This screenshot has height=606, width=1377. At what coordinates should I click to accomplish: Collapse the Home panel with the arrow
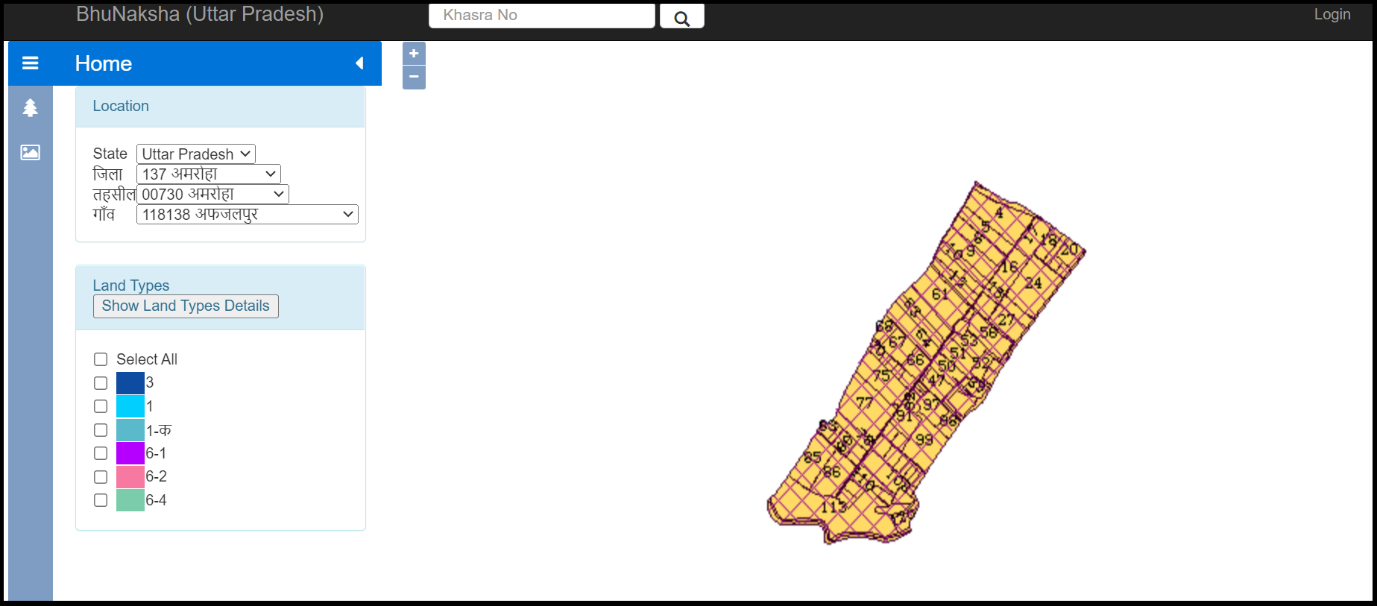(360, 63)
